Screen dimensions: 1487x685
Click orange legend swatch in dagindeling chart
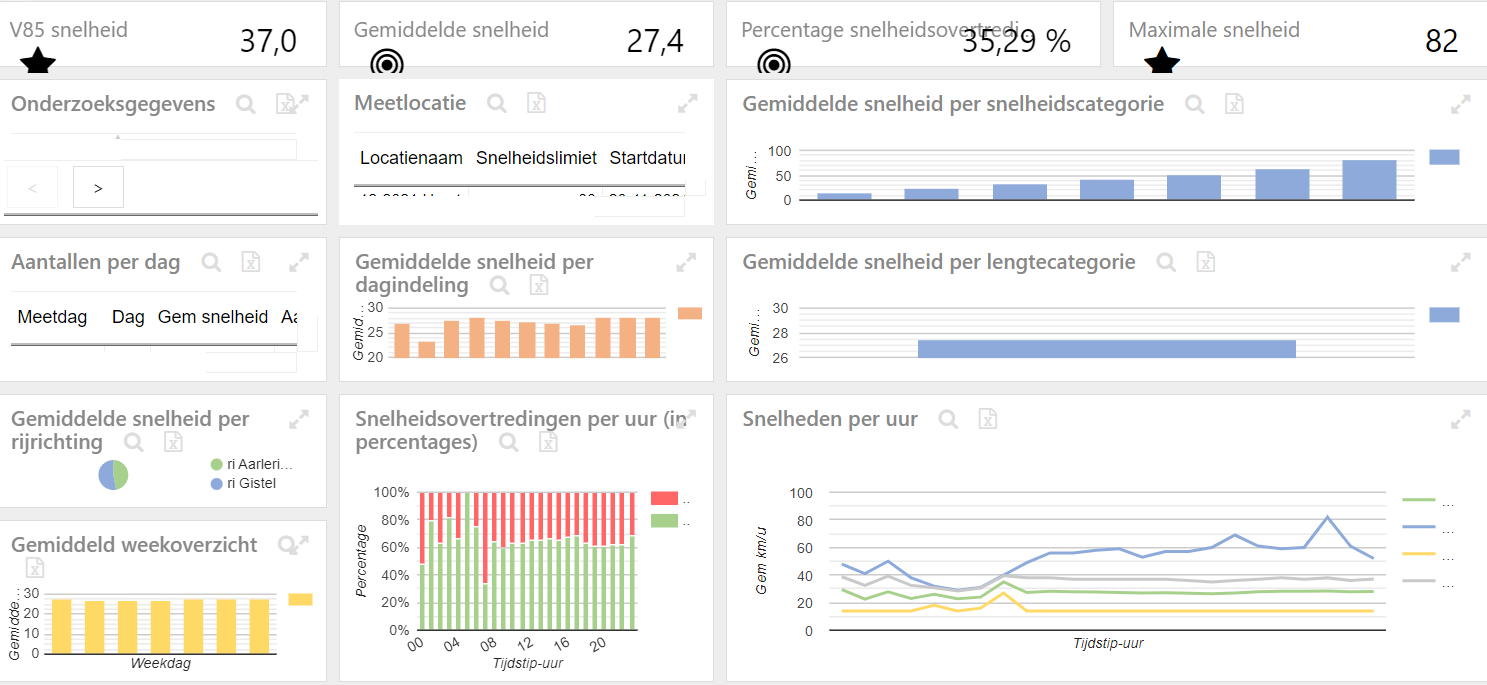pos(690,313)
